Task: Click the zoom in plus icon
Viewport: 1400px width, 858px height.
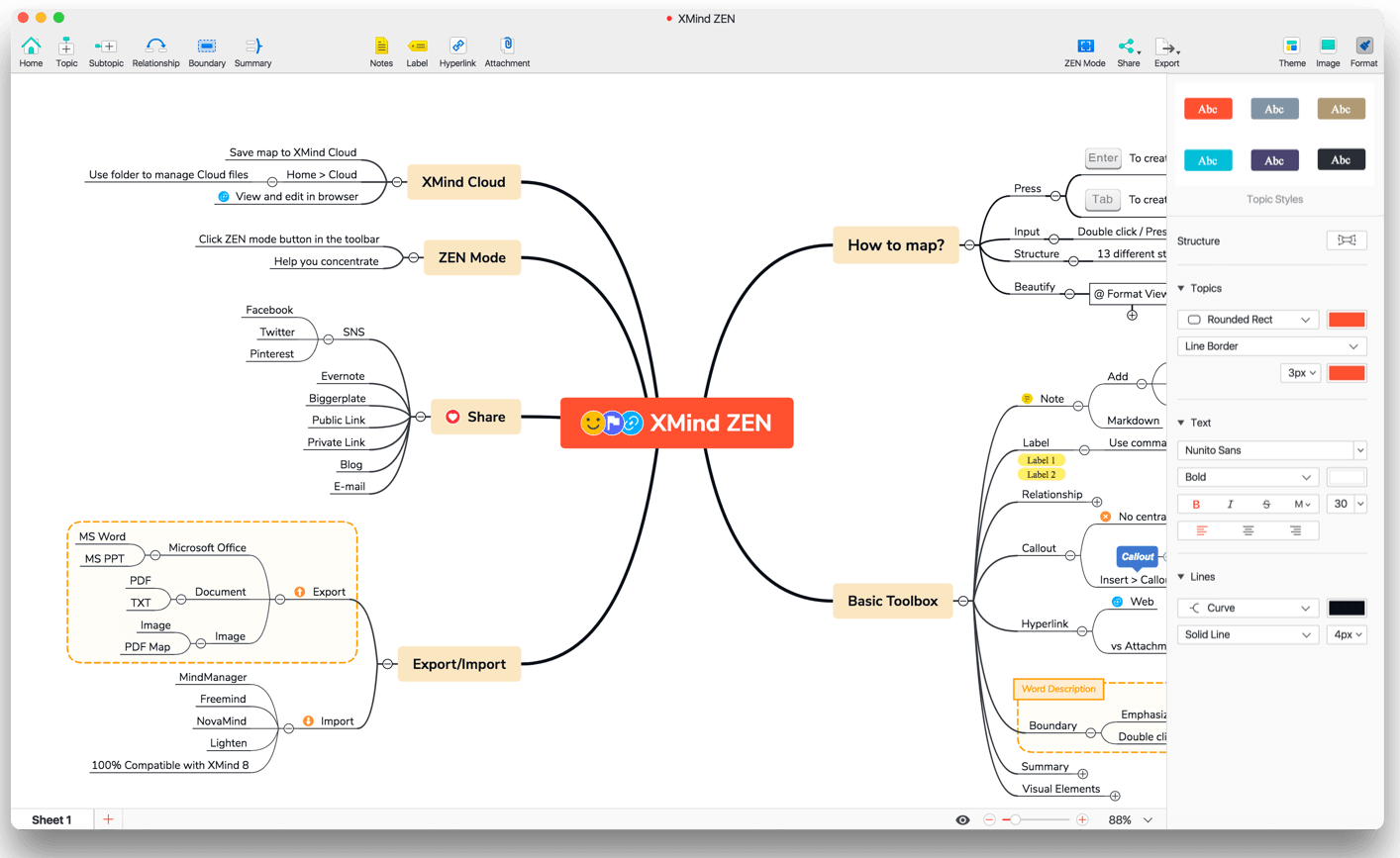Action: pos(1082,820)
